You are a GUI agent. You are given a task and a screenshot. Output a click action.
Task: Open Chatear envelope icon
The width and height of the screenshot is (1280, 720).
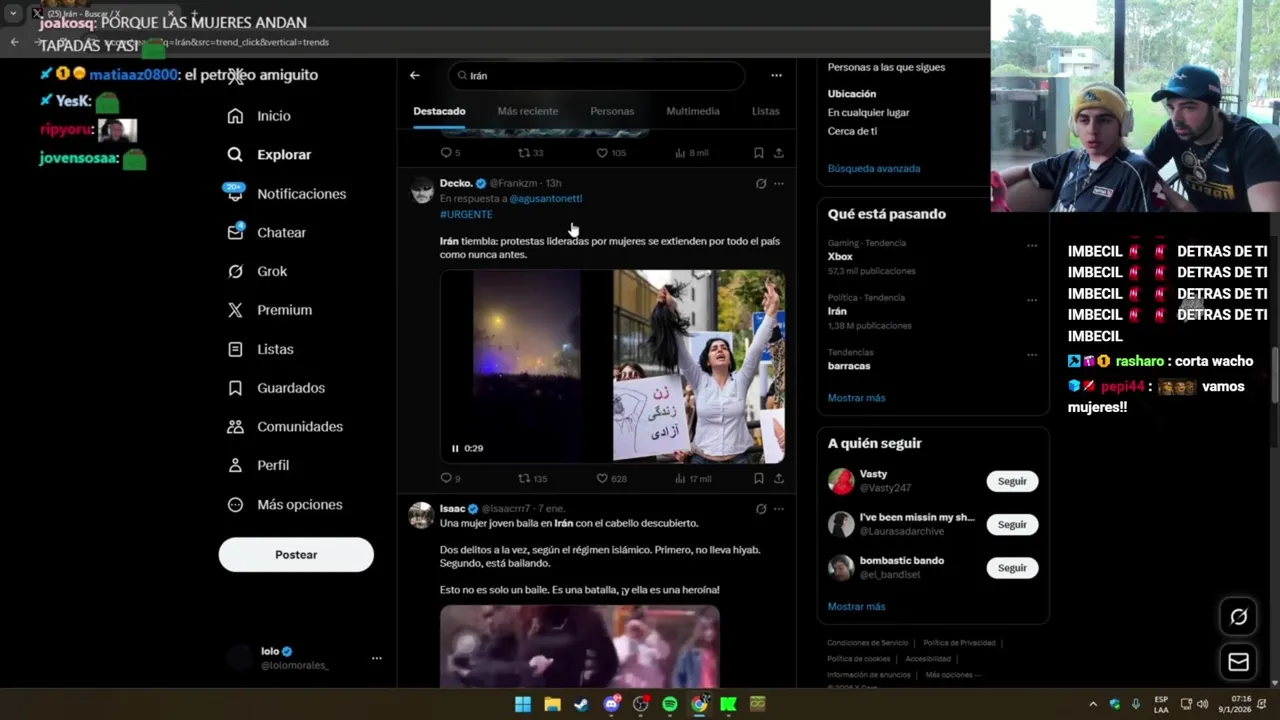(x=235, y=232)
